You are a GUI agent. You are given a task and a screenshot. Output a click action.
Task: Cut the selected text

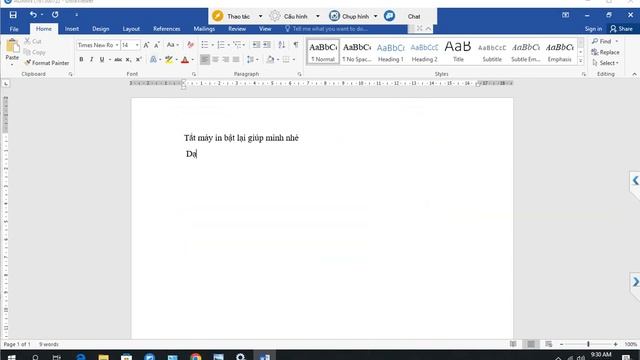[33, 41]
